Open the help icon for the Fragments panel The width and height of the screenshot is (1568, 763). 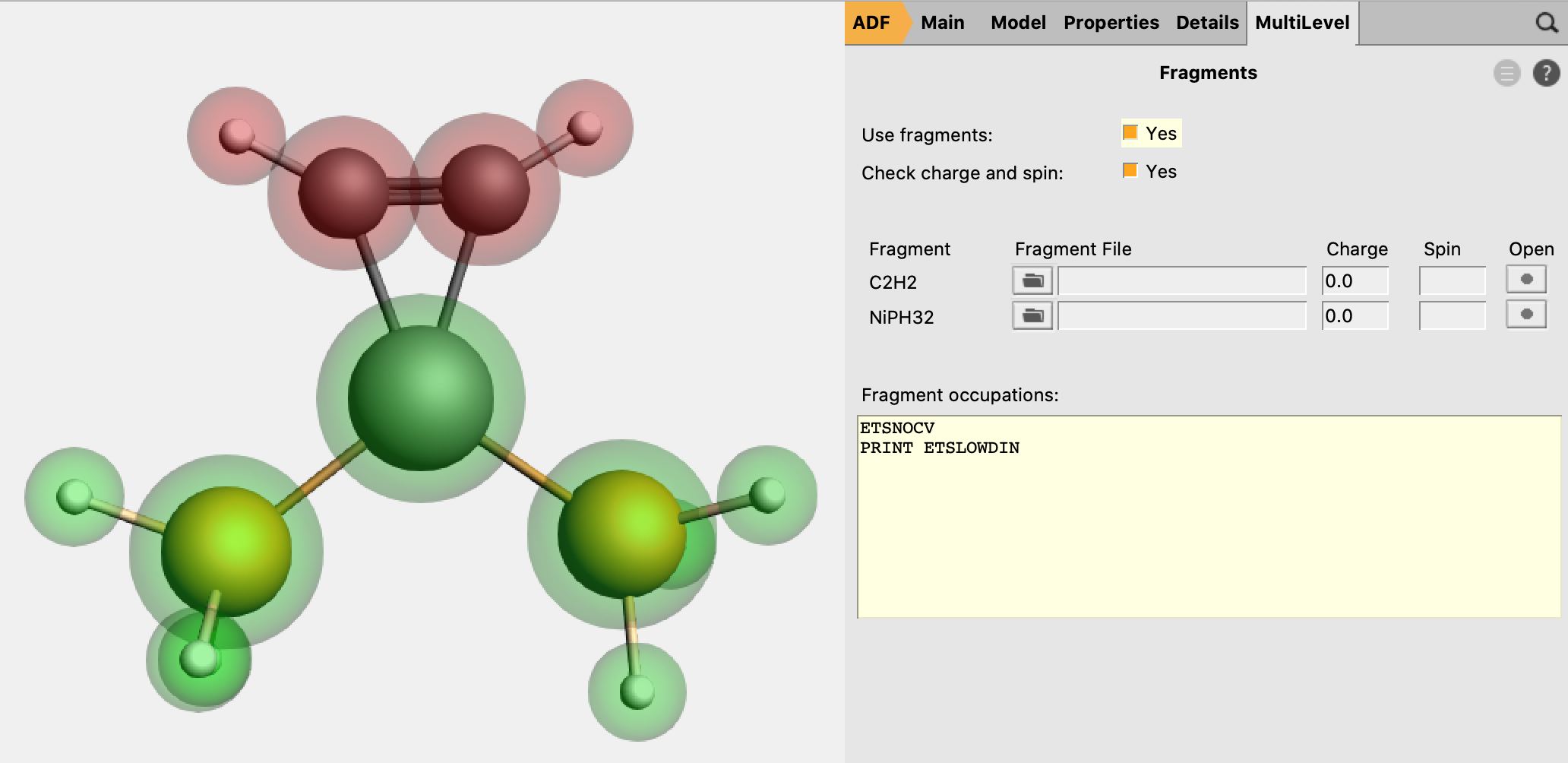point(1546,73)
